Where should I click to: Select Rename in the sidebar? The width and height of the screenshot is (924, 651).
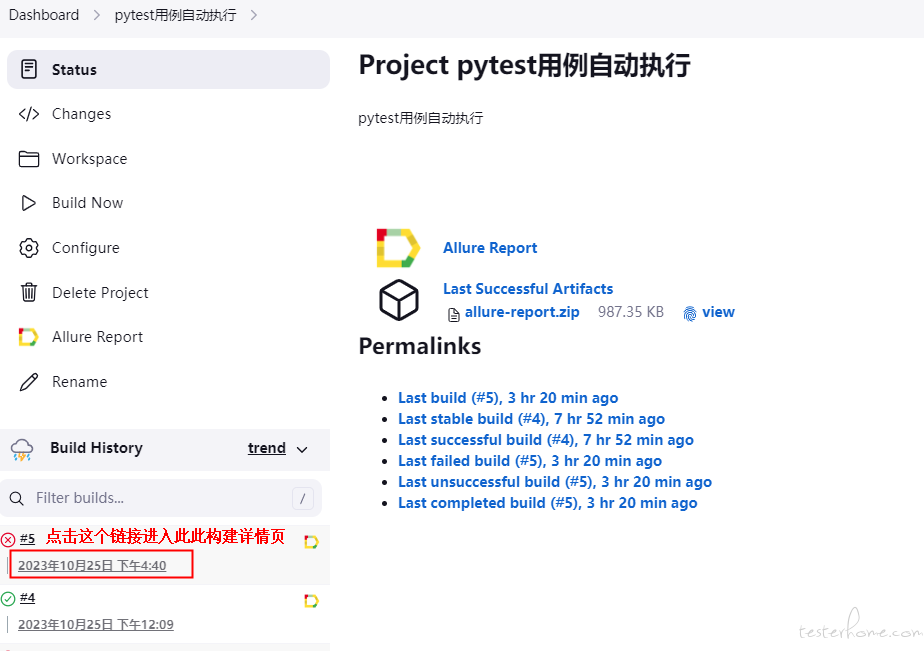click(x=169, y=382)
